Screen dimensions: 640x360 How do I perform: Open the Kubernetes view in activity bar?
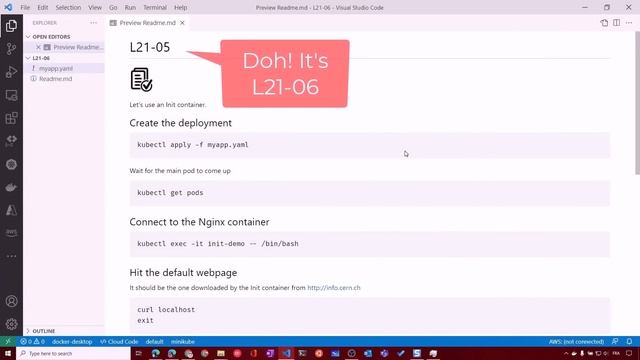tap(11, 164)
